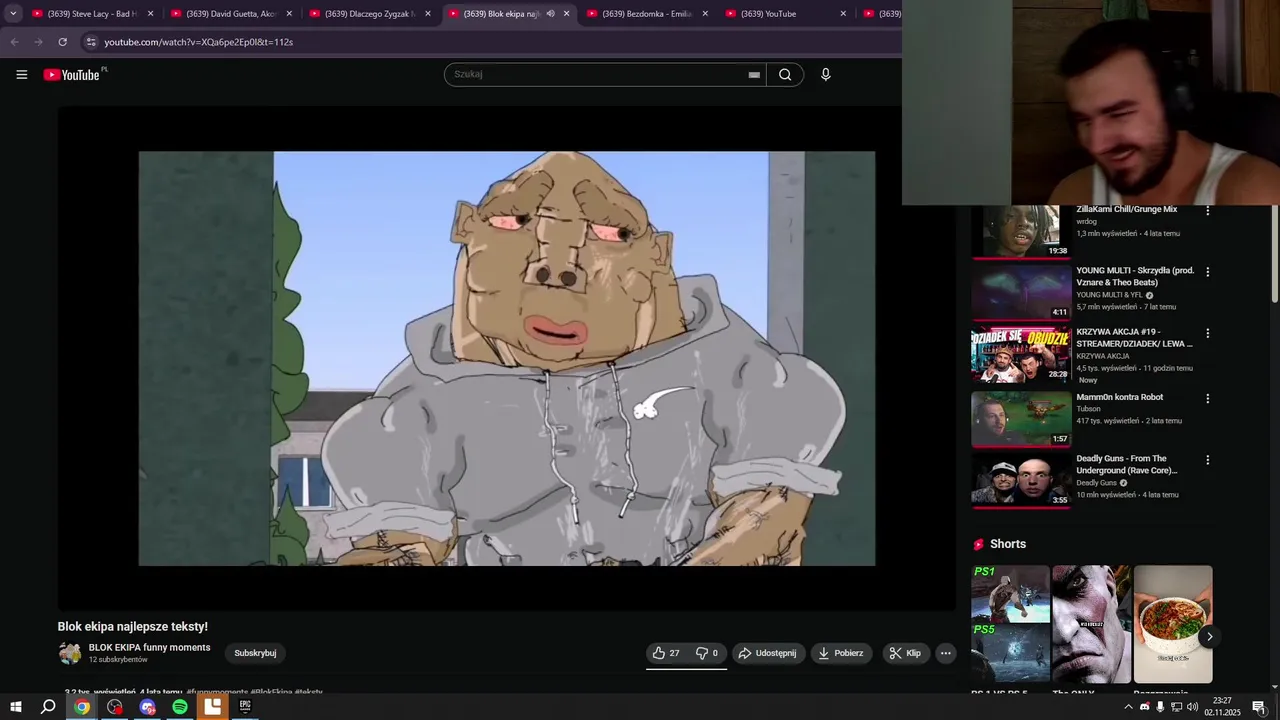
Task: Open the Kratos face Short
Action: tap(1091, 624)
